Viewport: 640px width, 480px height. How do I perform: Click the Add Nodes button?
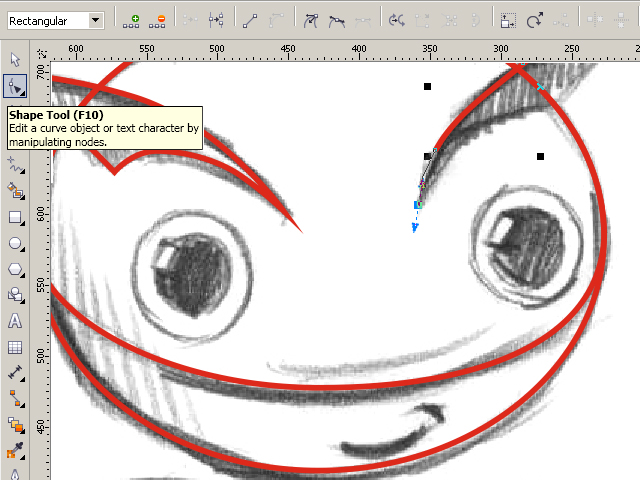click(132, 20)
